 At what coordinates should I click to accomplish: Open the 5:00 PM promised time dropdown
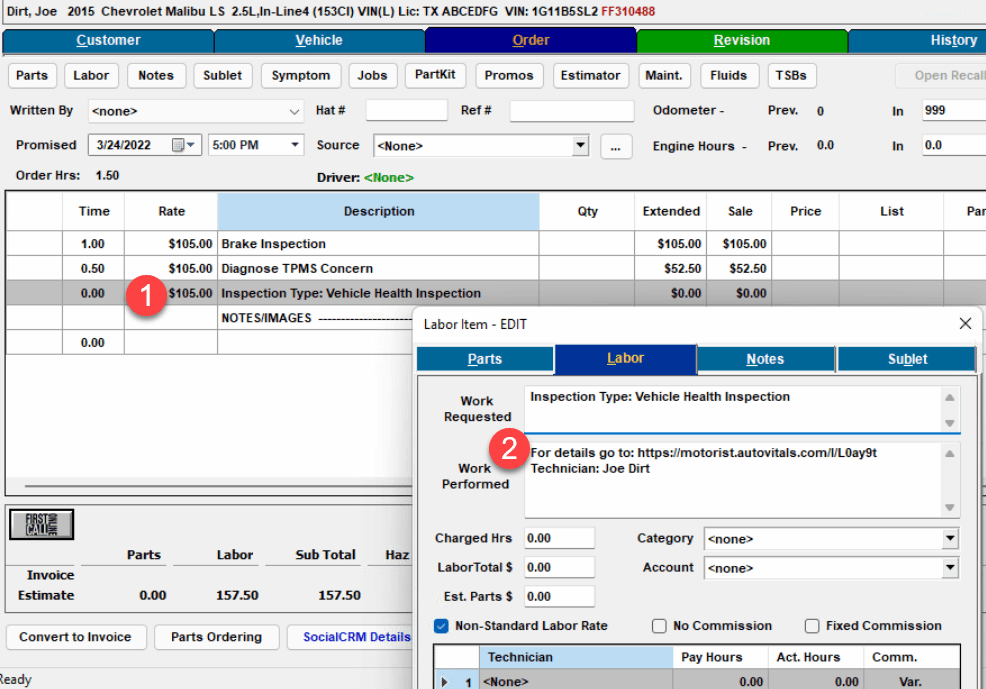[294, 145]
